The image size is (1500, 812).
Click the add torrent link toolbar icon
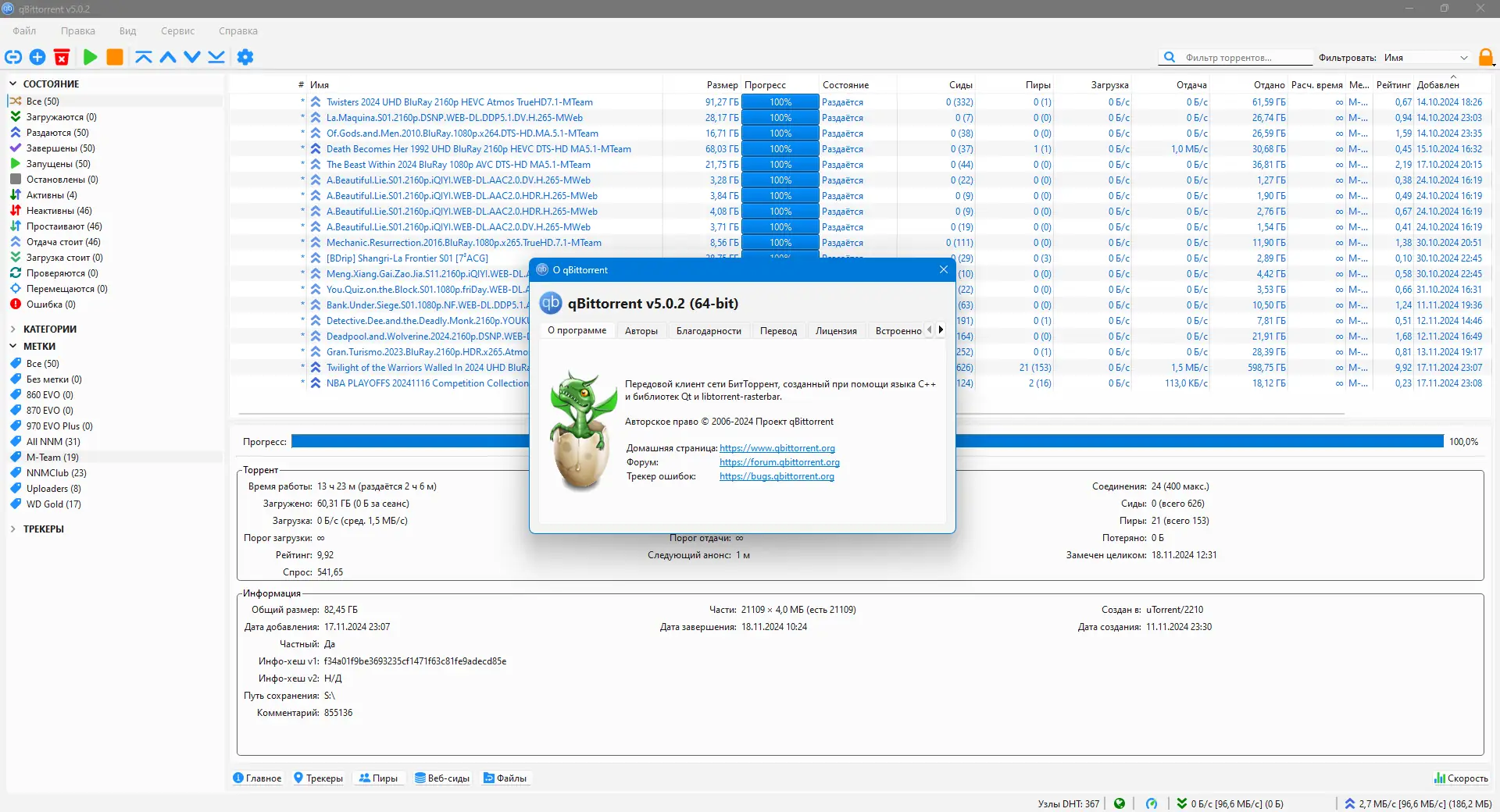(x=13, y=57)
